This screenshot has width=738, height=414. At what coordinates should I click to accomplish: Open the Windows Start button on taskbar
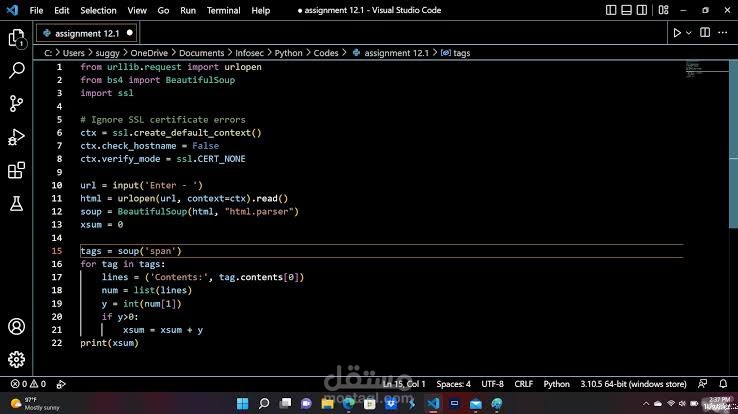(x=242, y=403)
